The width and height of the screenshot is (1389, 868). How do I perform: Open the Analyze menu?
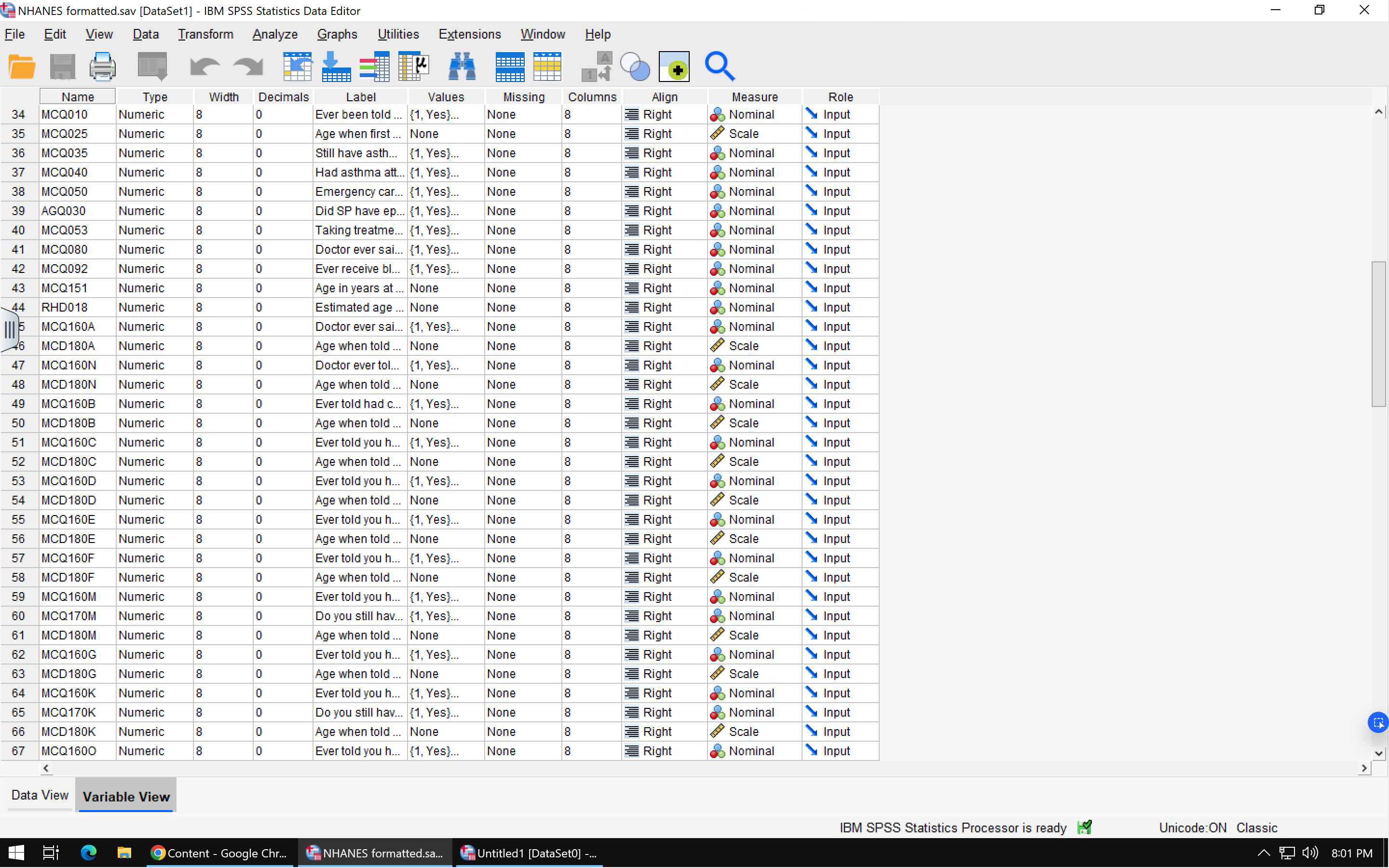(274, 34)
